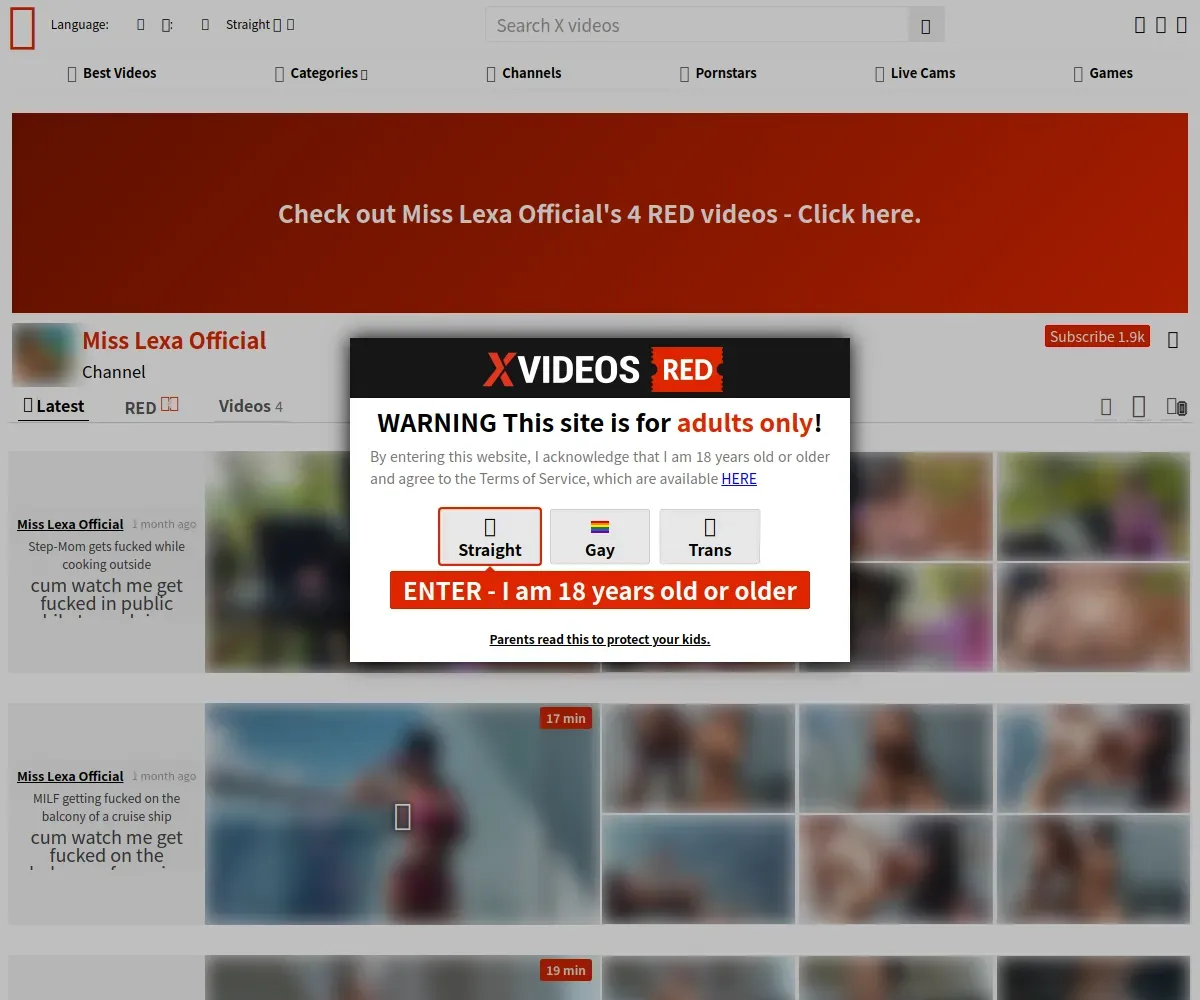The height and width of the screenshot is (1000, 1200).
Task: Click the Subscribe 1.9k button
Action: [x=1097, y=337]
